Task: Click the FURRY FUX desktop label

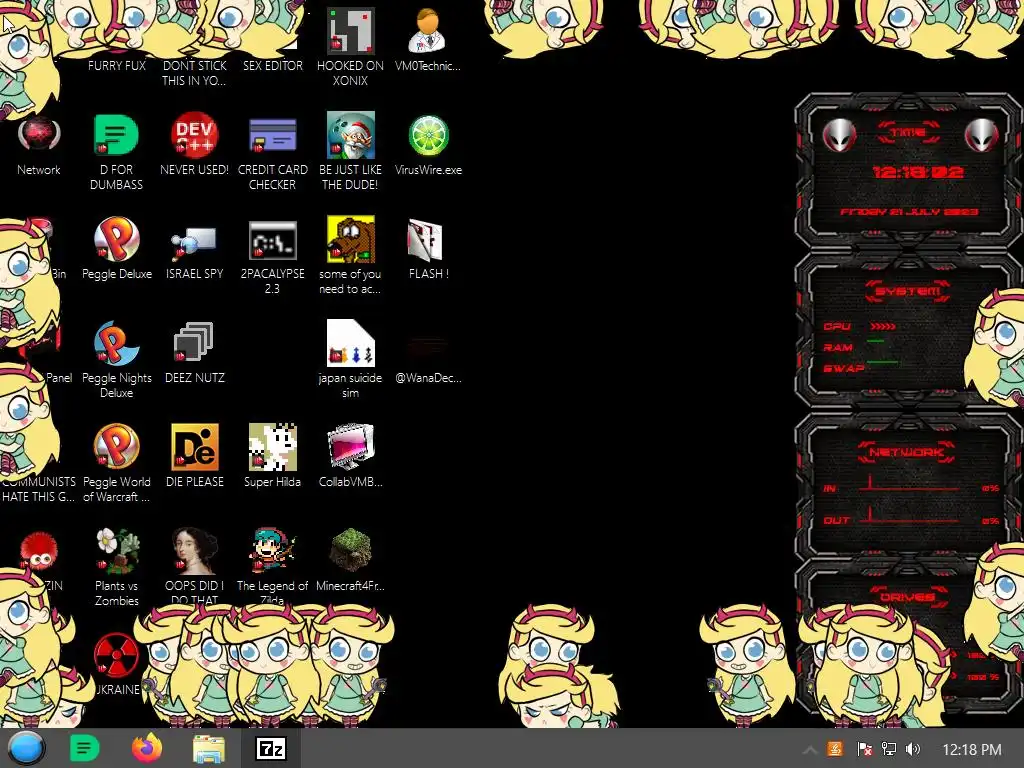Action: (x=117, y=66)
